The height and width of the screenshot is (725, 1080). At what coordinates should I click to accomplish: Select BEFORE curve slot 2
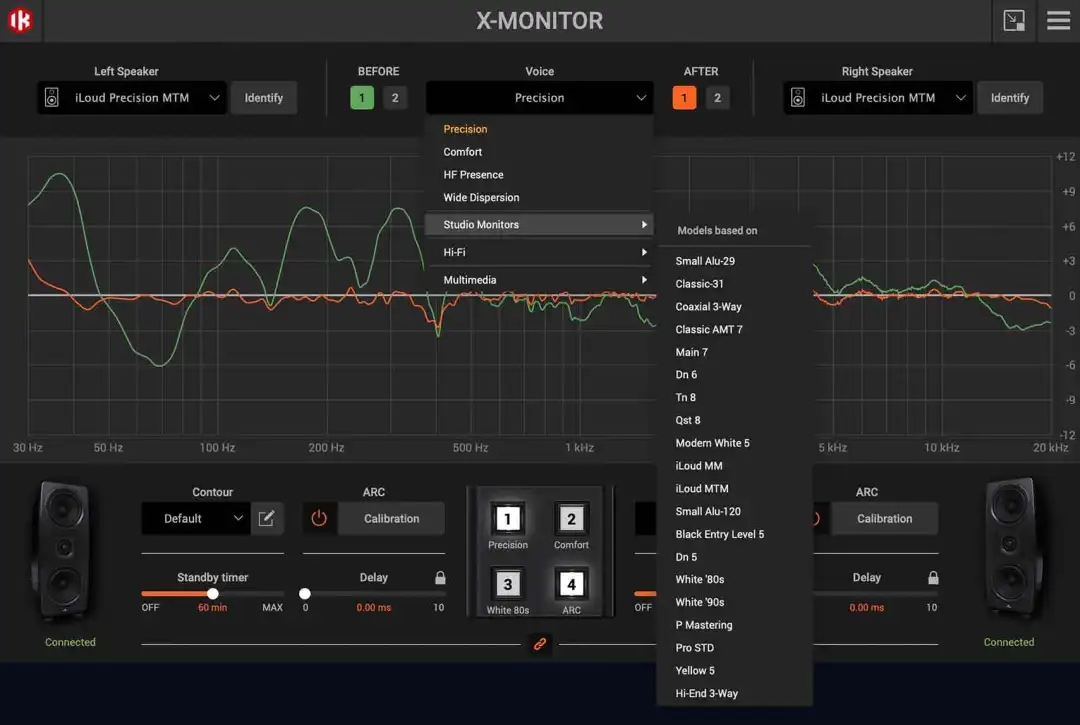(395, 97)
